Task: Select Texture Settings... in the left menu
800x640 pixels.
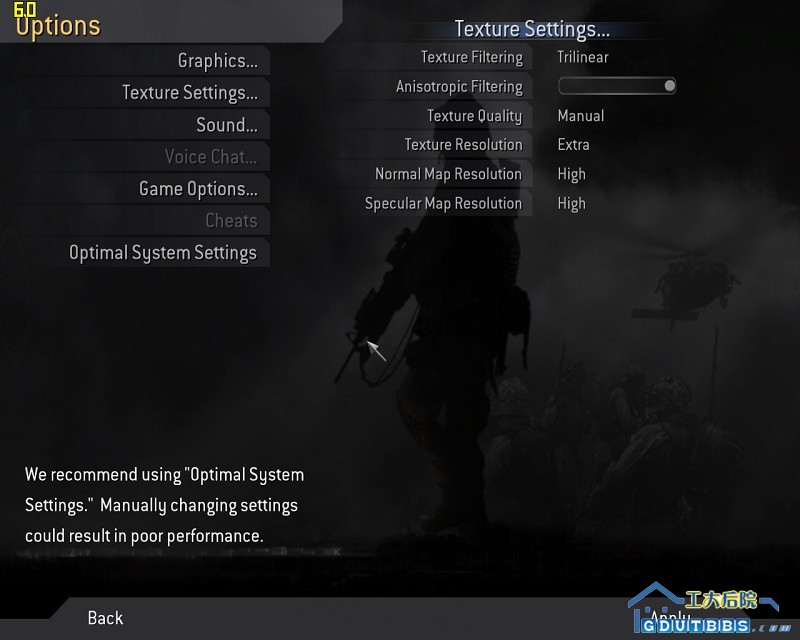Action: click(x=189, y=93)
